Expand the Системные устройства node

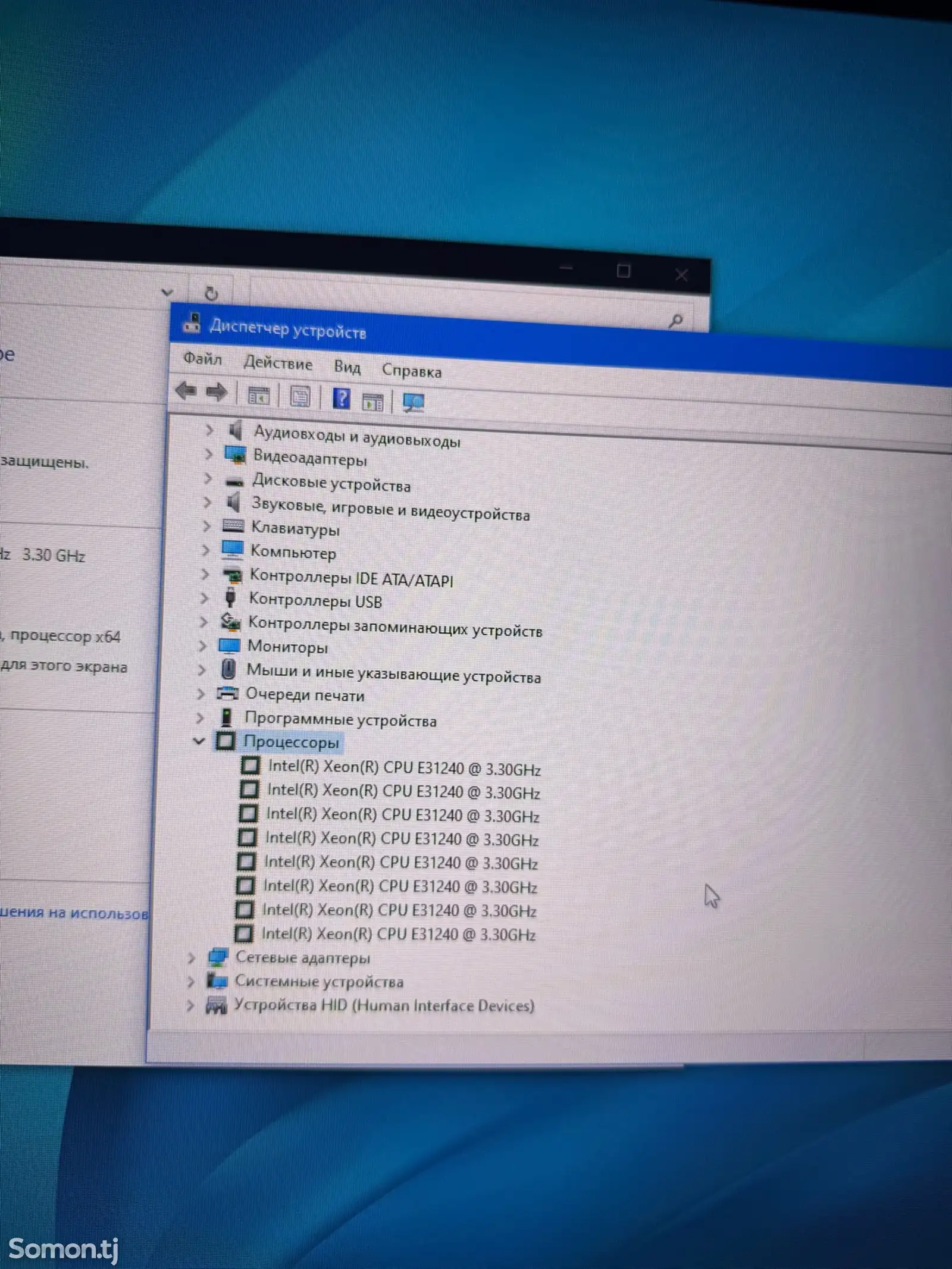point(191,981)
